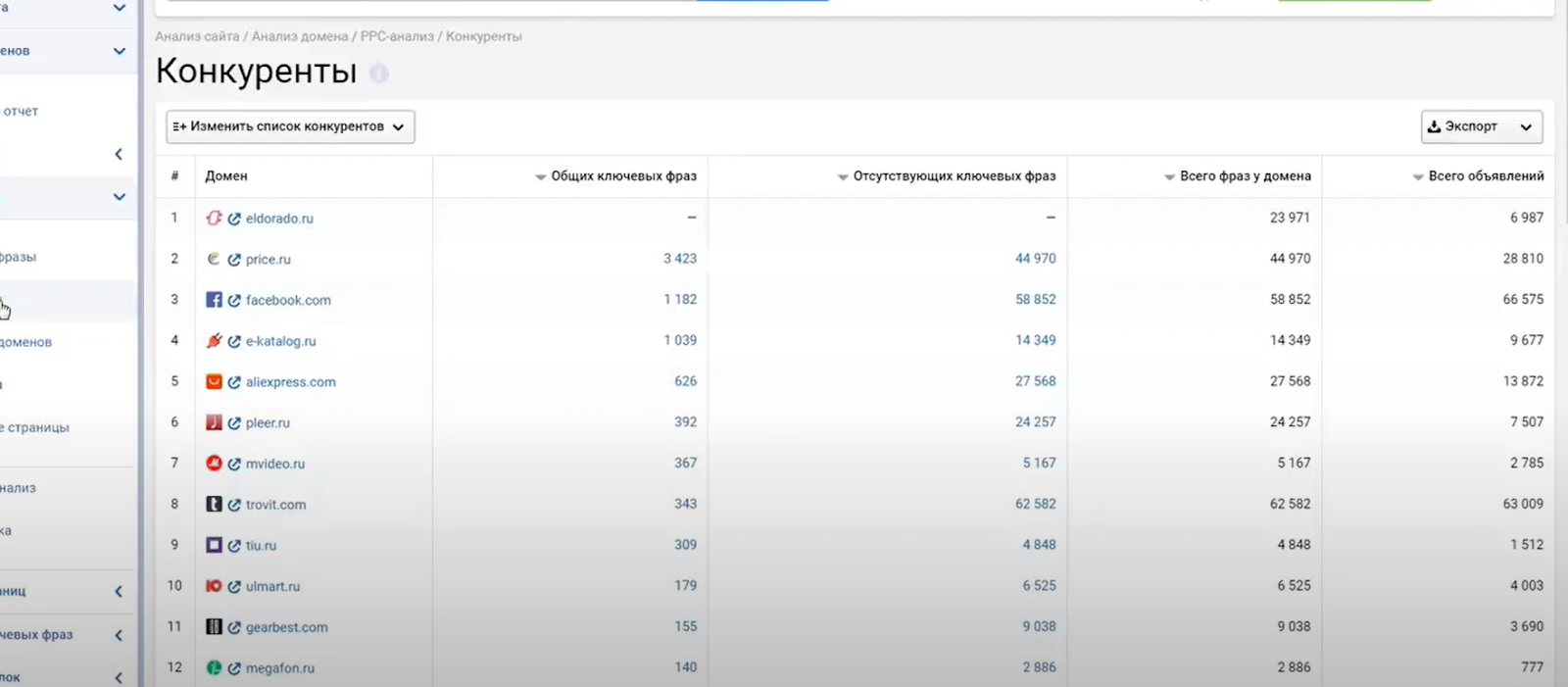Open the pleer.ru domain link
The width and height of the screenshot is (1568, 687).
tap(268, 423)
